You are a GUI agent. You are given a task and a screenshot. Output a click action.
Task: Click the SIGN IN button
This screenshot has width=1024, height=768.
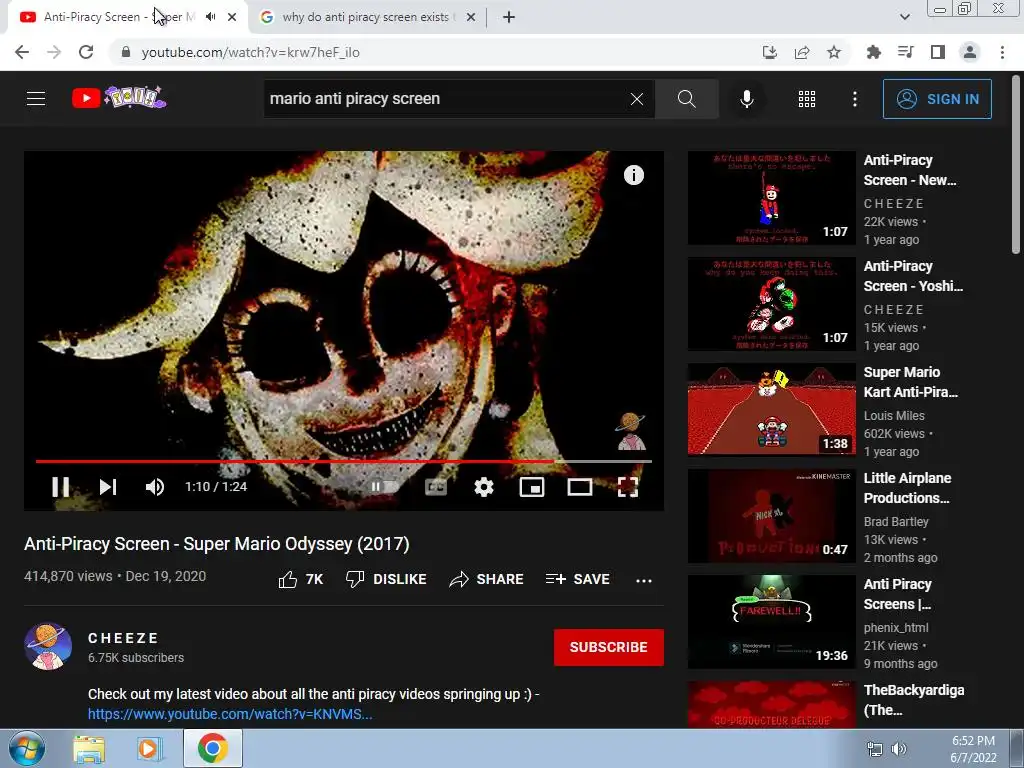[x=937, y=99]
